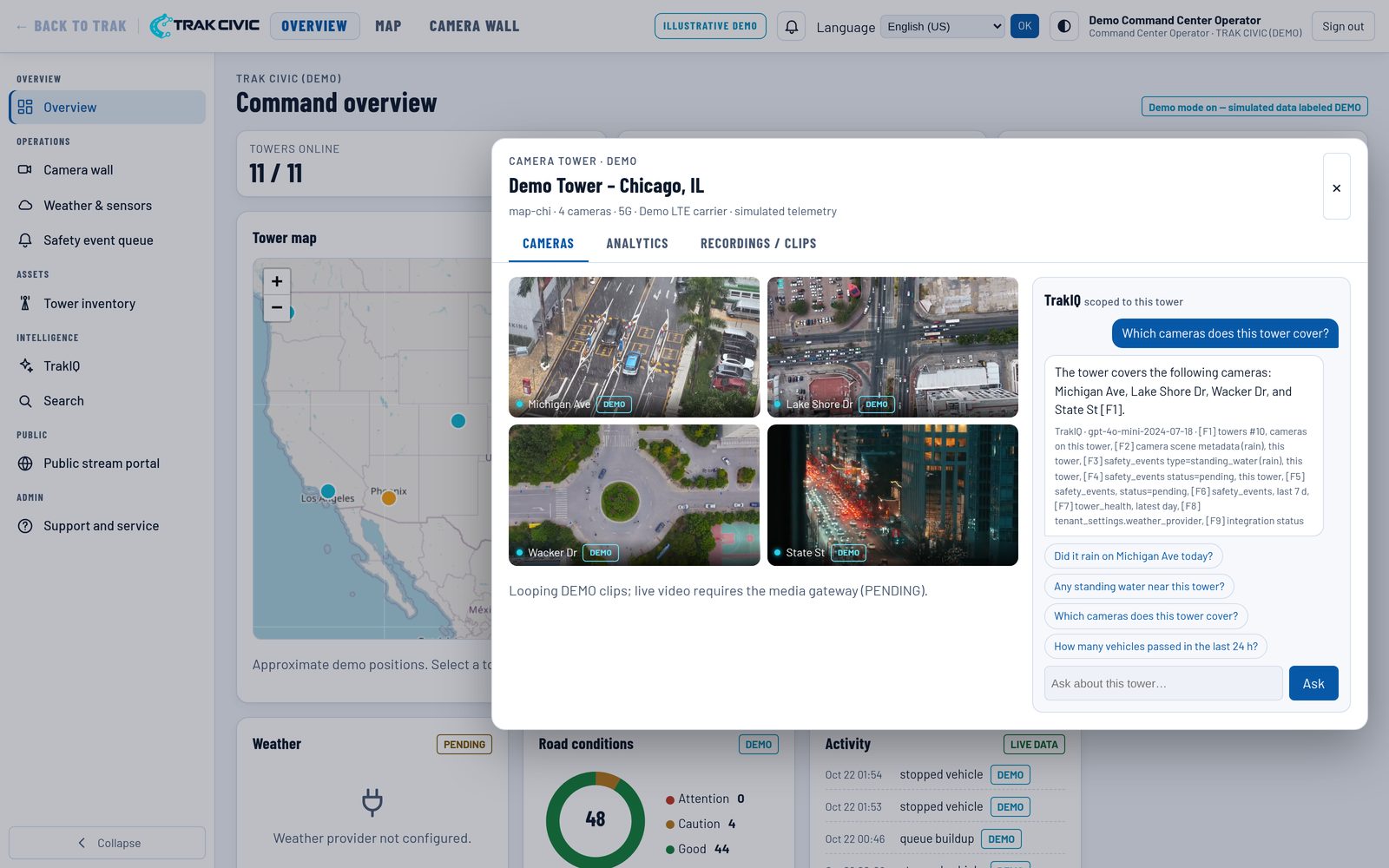Open Public stream portal globe icon
This screenshot has width=1389, height=868.
[25, 464]
